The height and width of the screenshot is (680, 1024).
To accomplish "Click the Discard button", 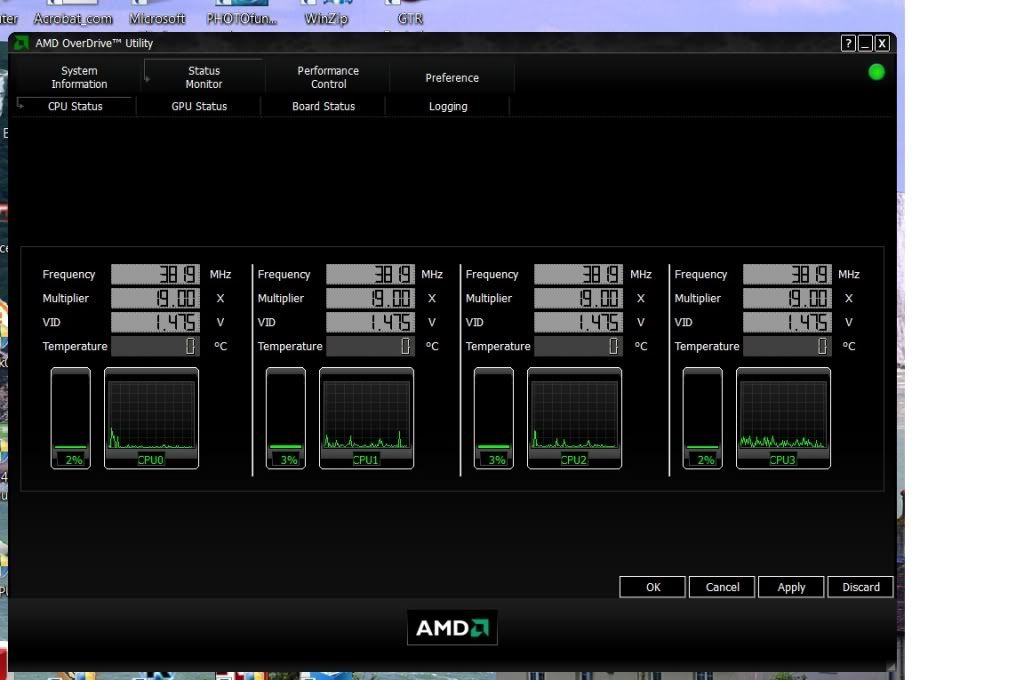I will pyautogui.click(x=860, y=587).
